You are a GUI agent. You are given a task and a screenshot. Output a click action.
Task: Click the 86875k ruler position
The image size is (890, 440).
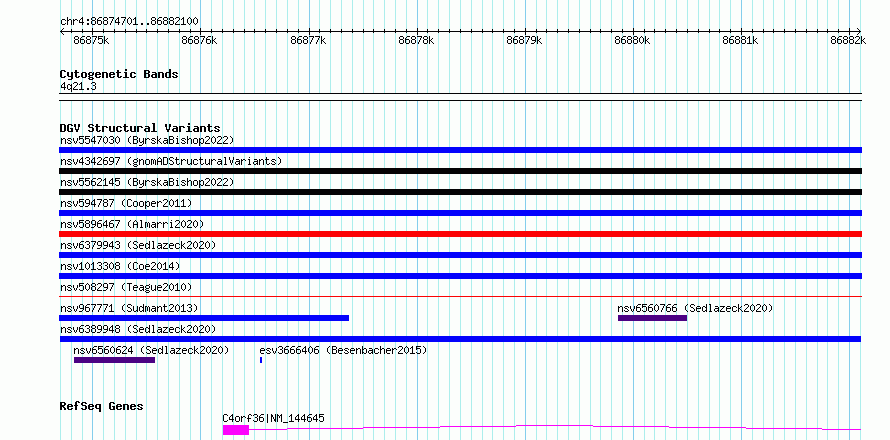click(x=91, y=40)
